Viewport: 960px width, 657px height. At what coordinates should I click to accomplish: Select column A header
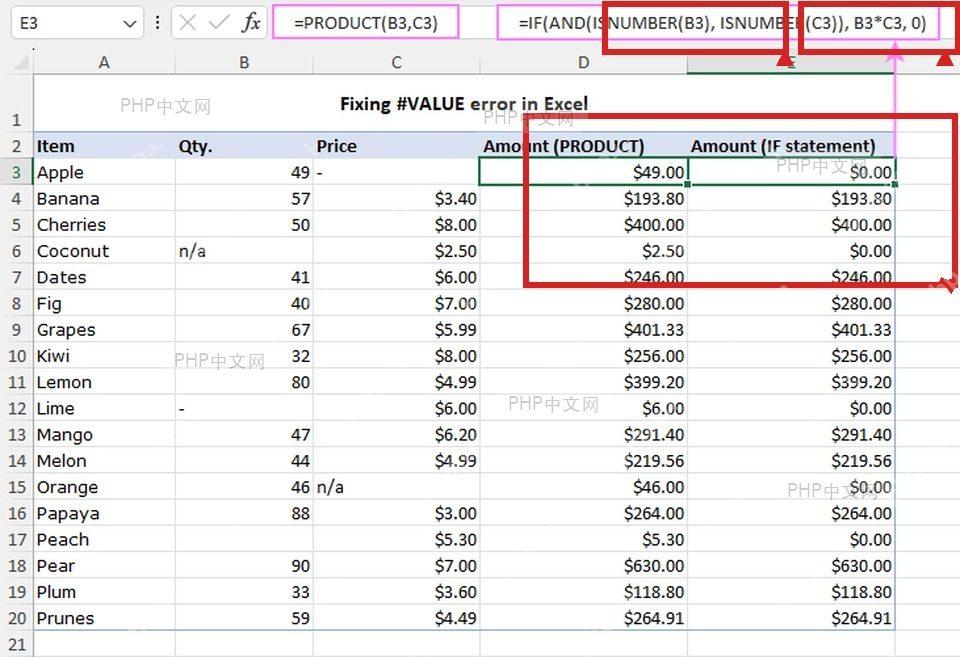104,62
